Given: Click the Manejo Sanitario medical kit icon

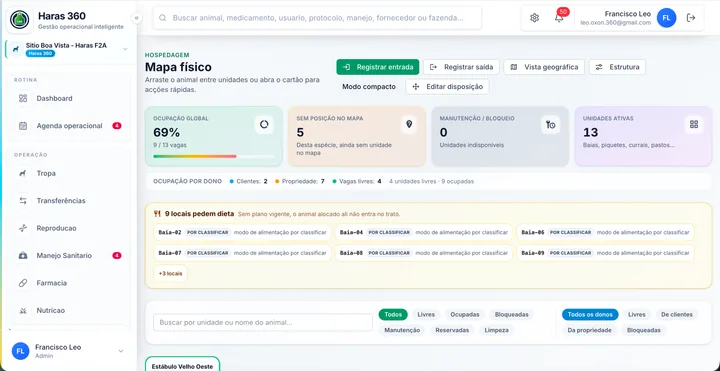Looking at the screenshot, I should [x=23, y=255].
